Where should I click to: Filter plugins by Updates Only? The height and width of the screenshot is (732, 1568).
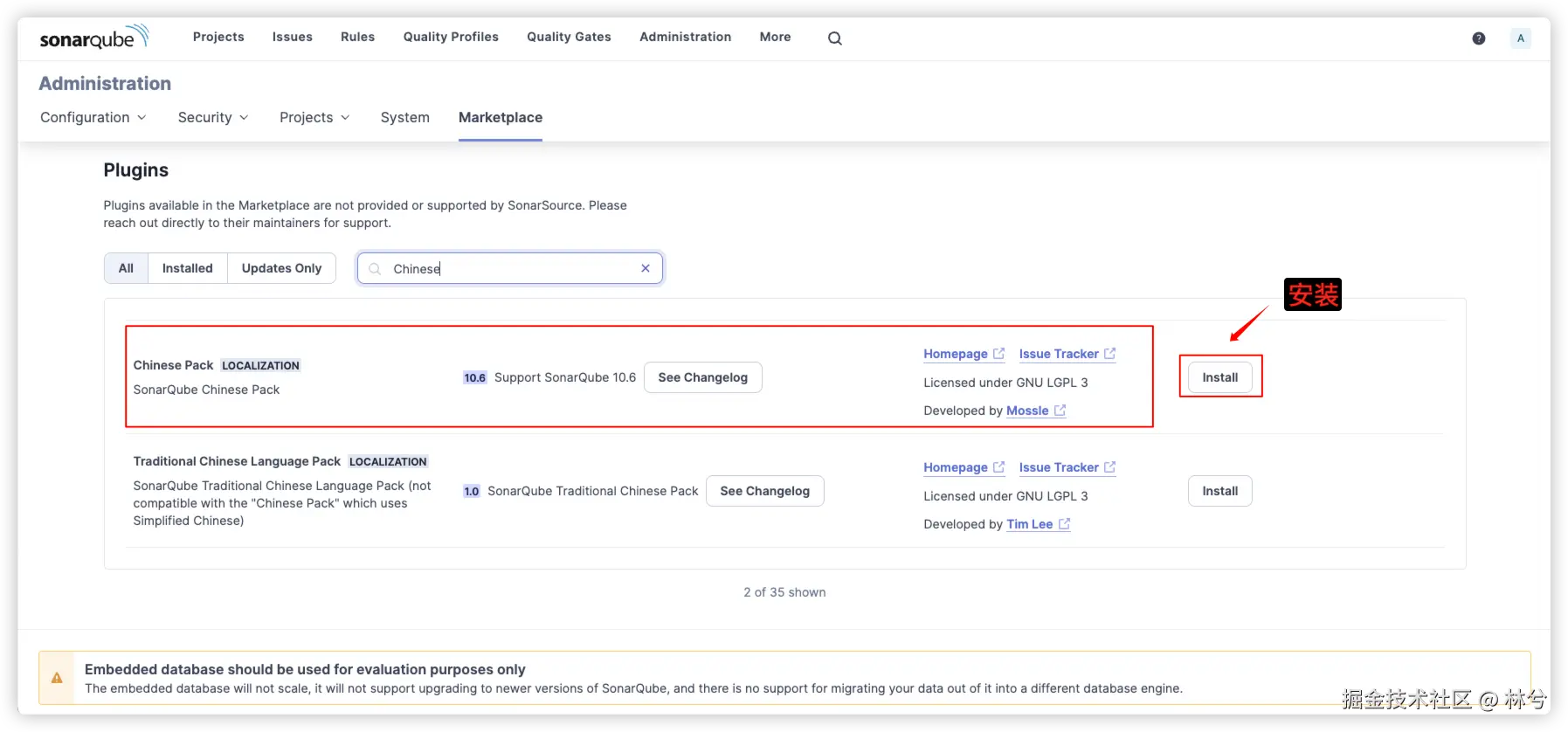coord(281,268)
